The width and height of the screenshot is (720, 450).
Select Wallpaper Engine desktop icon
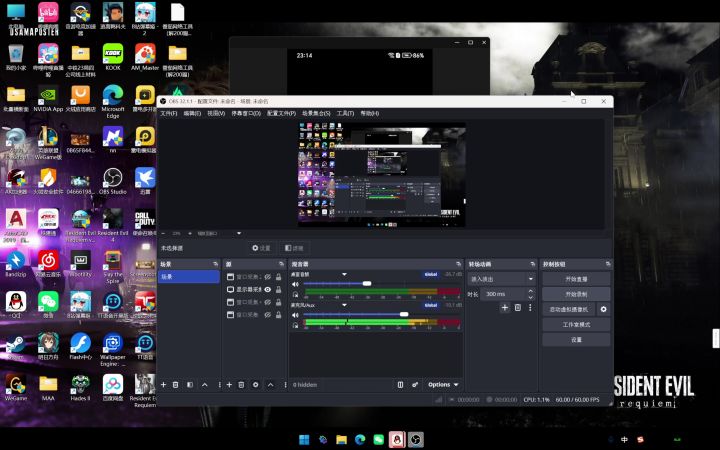click(112, 349)
